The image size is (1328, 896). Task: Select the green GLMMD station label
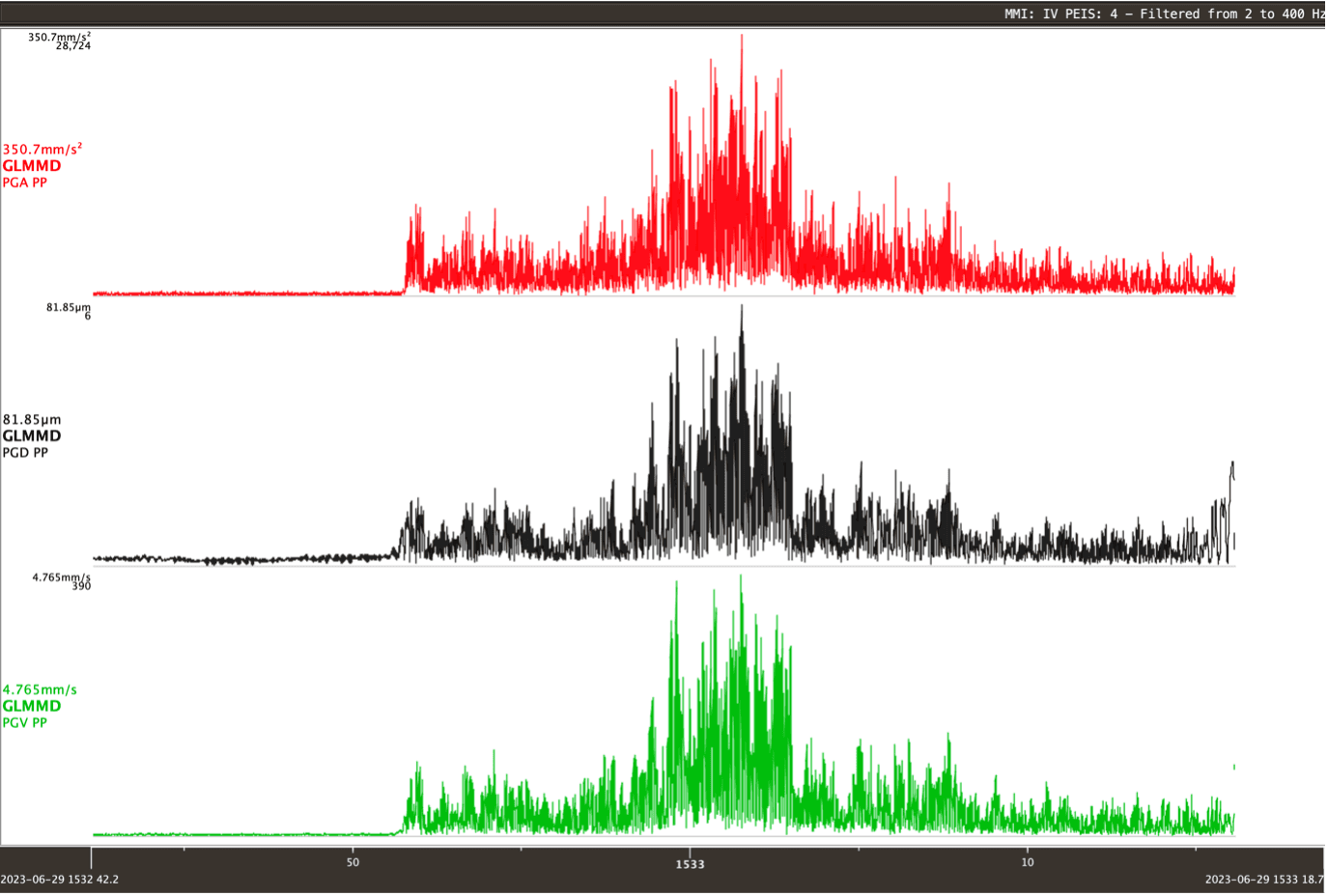(x=32, y=707)
